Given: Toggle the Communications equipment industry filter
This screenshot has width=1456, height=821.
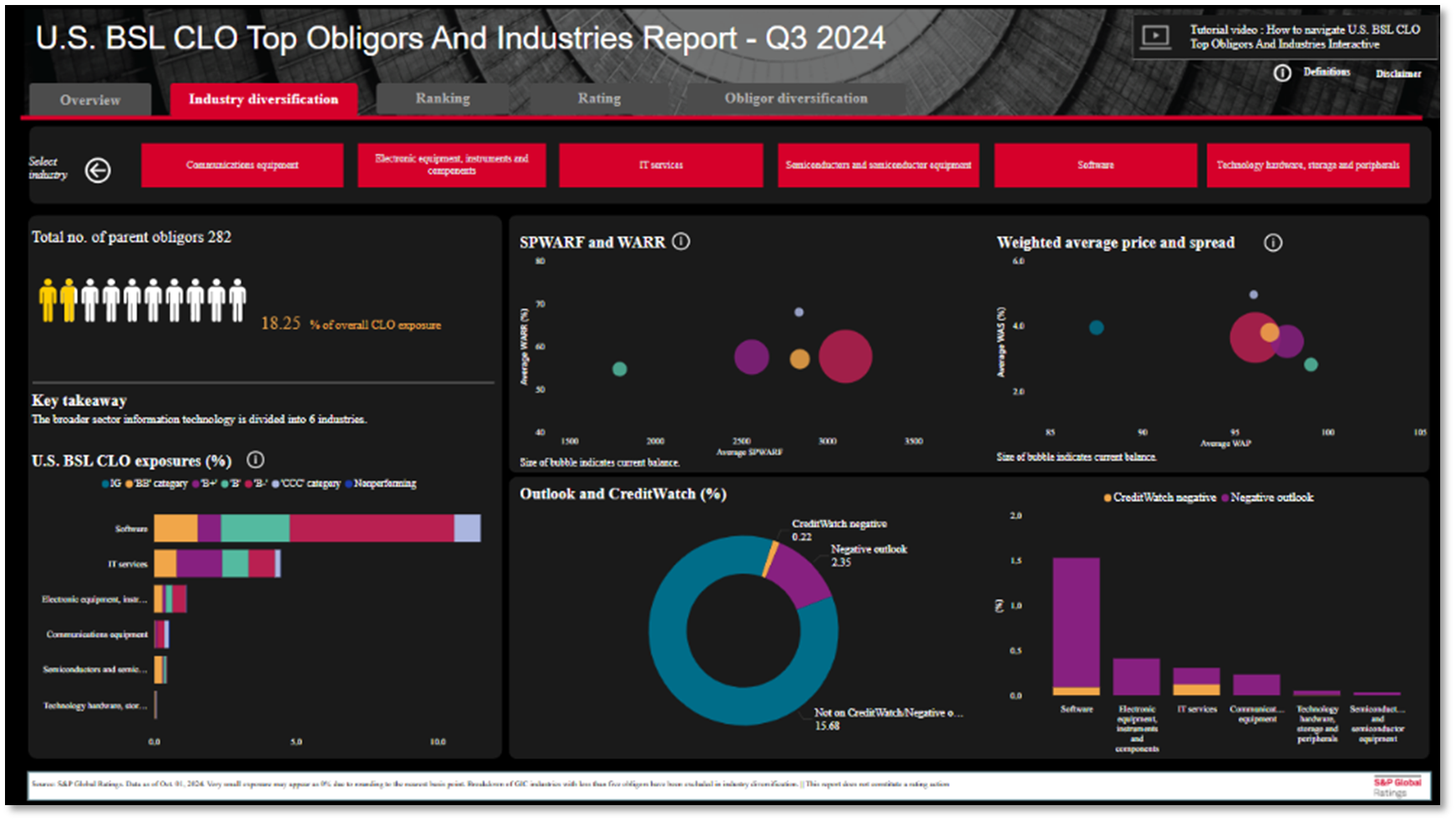Looking at the screenshot, I should pos(241,165).
